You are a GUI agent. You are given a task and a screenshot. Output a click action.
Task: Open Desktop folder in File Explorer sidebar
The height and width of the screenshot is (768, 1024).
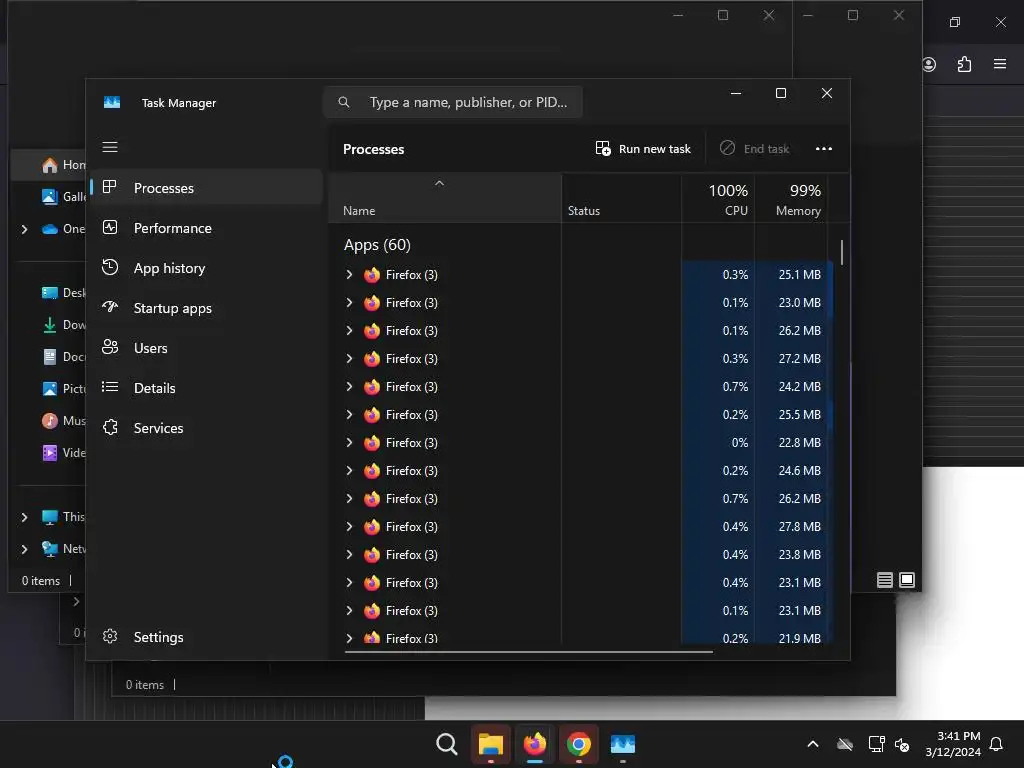click(63, 293)
